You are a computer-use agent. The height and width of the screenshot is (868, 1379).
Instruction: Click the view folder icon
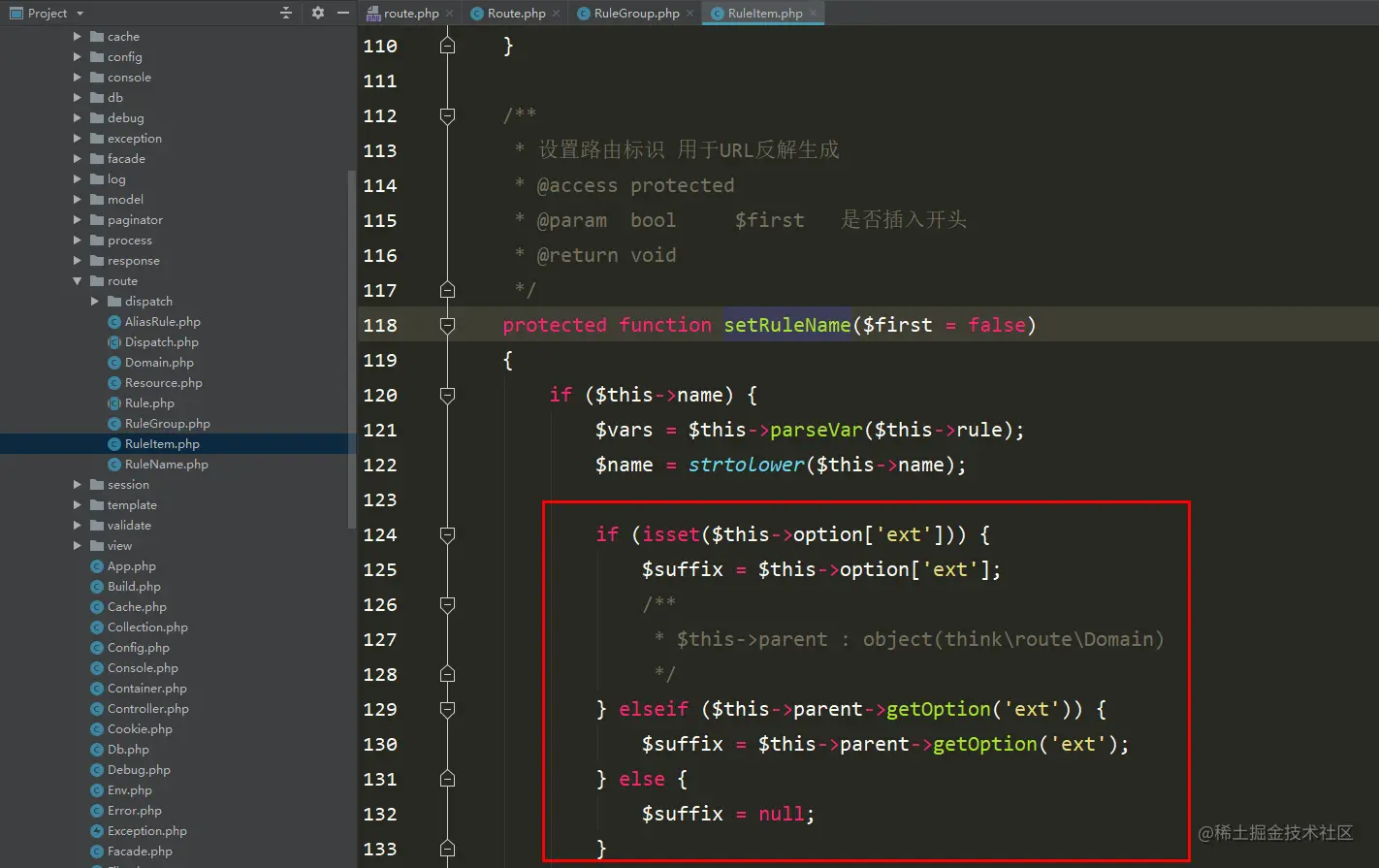[97, 546]
